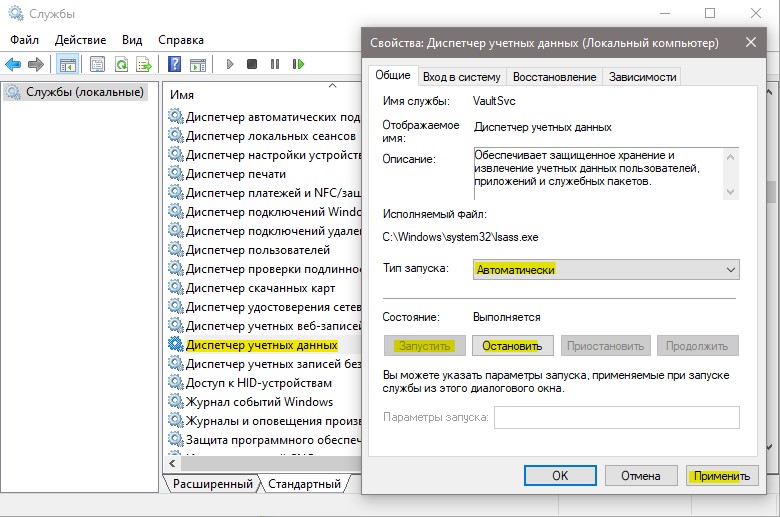Click the forward arrow toolbar icon
The width and height of the screenshot is (780, 517).
36,64
